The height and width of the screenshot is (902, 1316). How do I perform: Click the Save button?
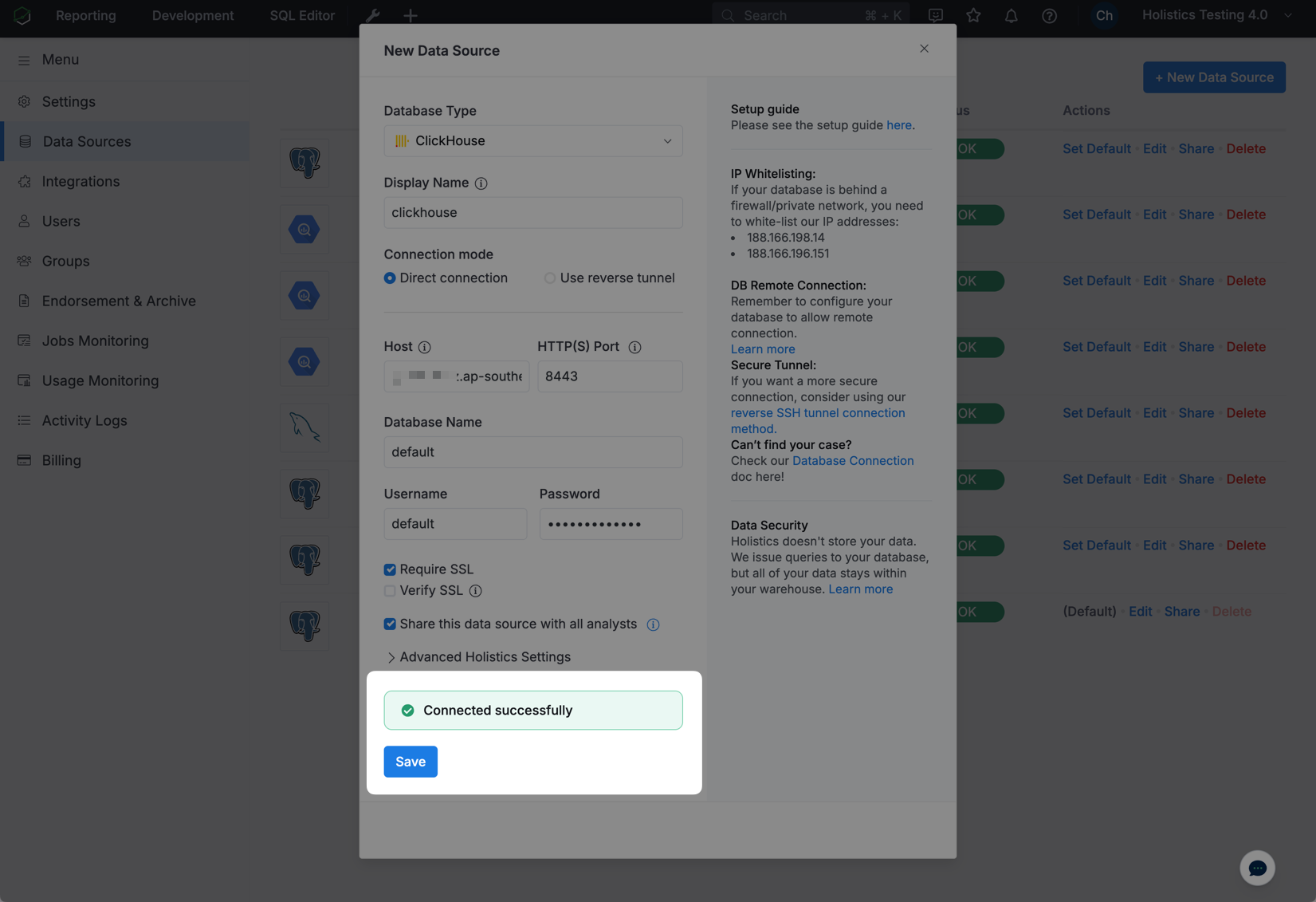[410, 762]
